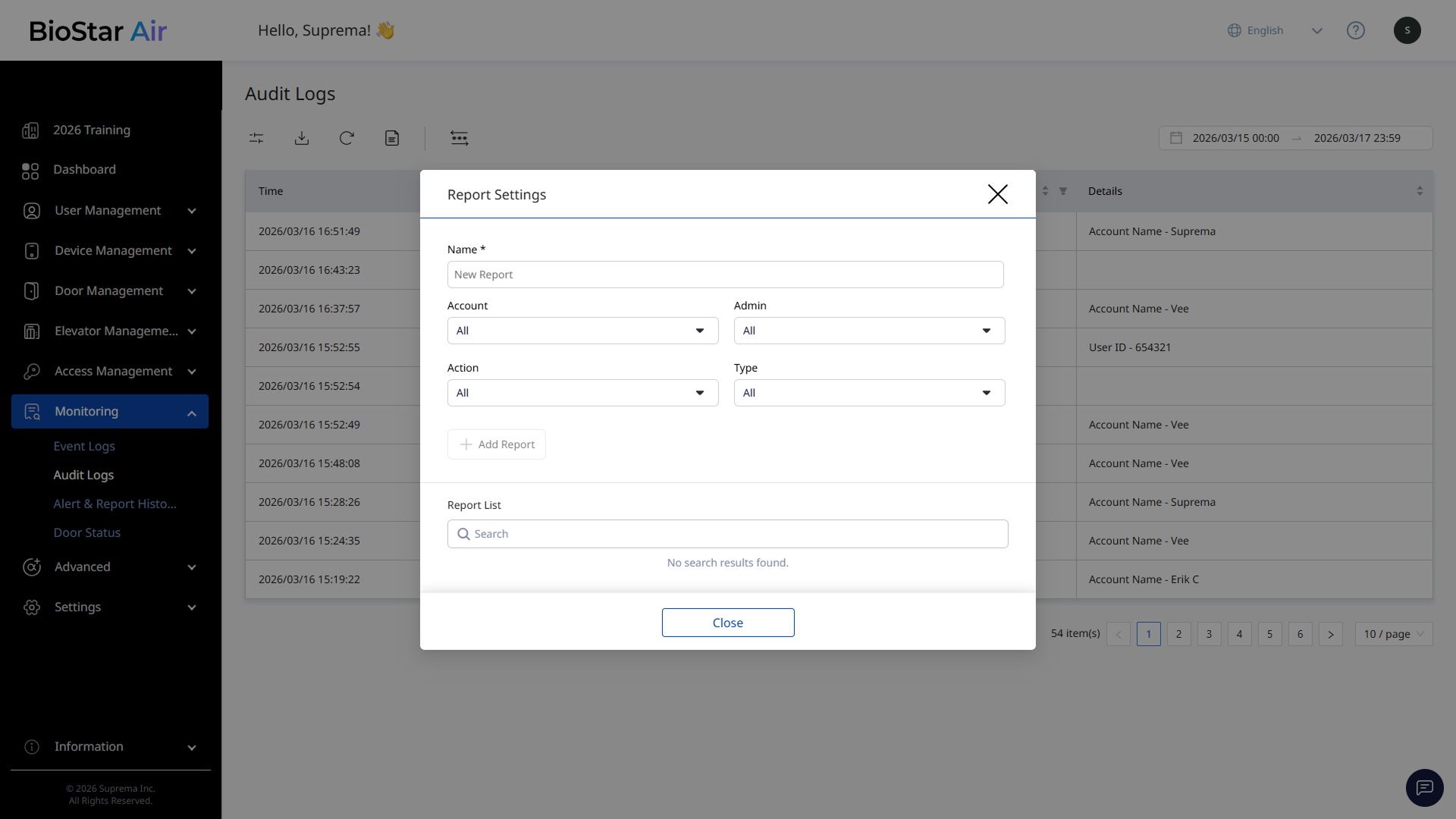This screenshot has width=1456, height=819.
Task: Click the report document icon
Action: [x=392, y=138]
